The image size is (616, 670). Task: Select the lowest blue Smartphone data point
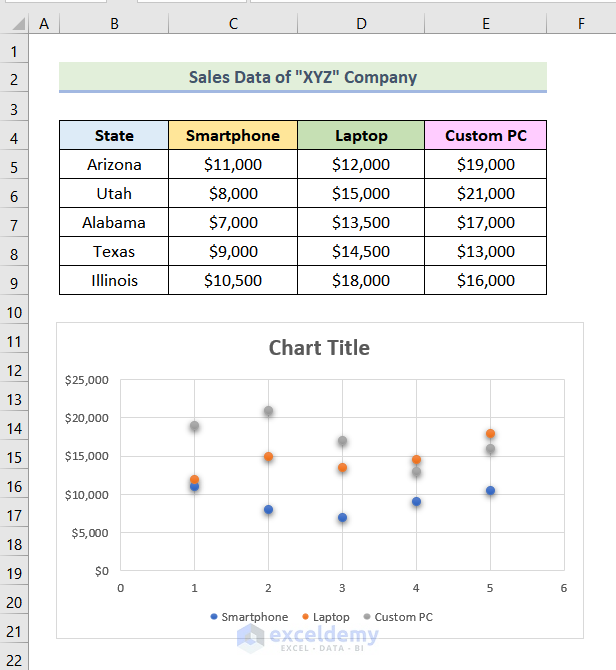342,518
